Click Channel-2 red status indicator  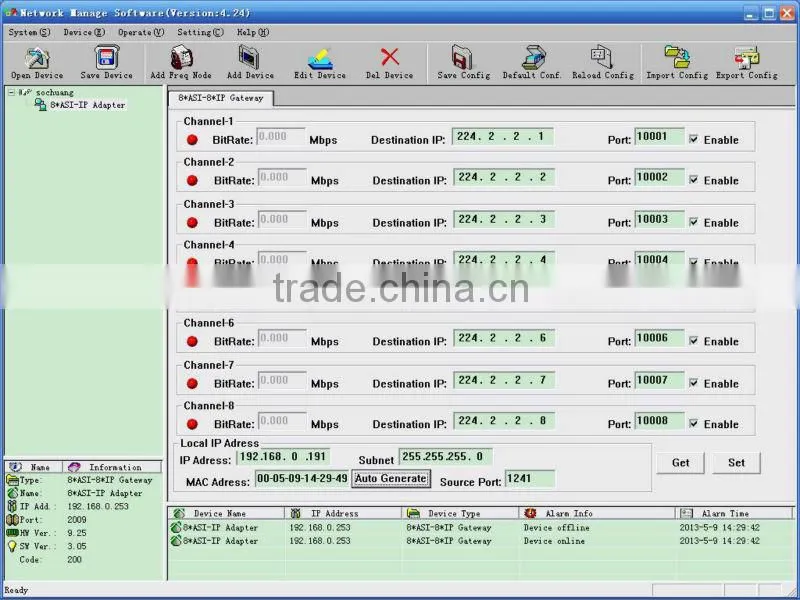click(x=192, y=181)
